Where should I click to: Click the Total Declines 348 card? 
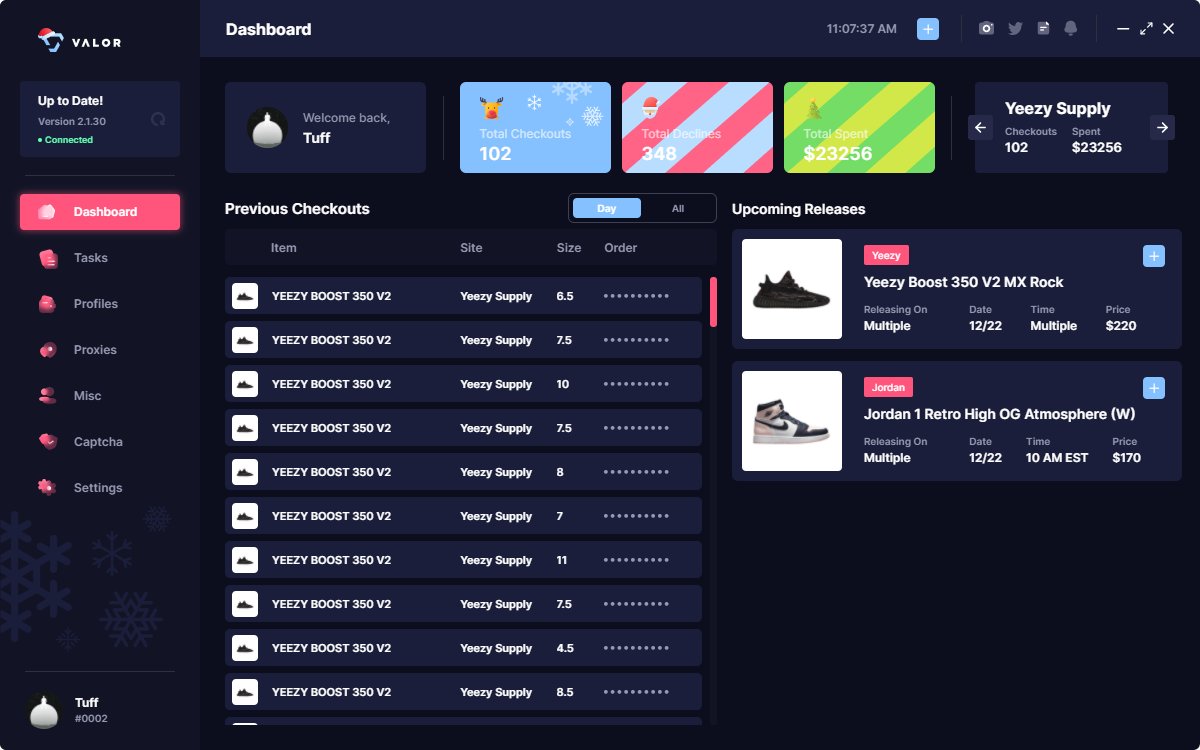(697, 127)
